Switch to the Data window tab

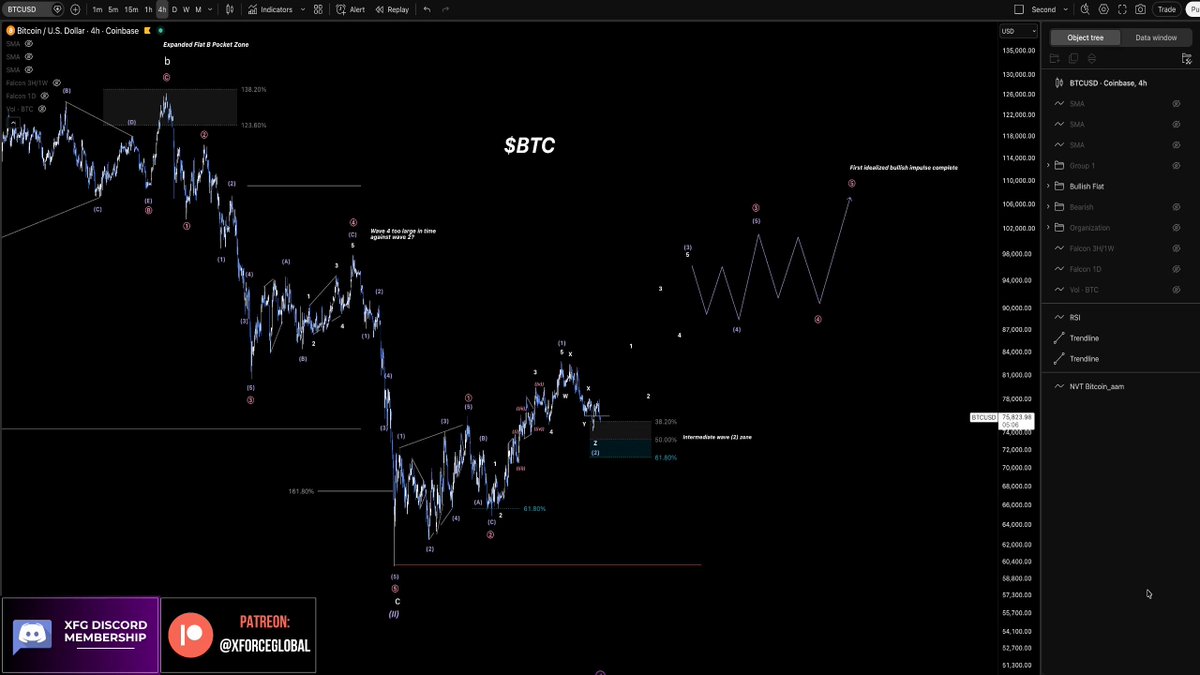click(1156, 37)
